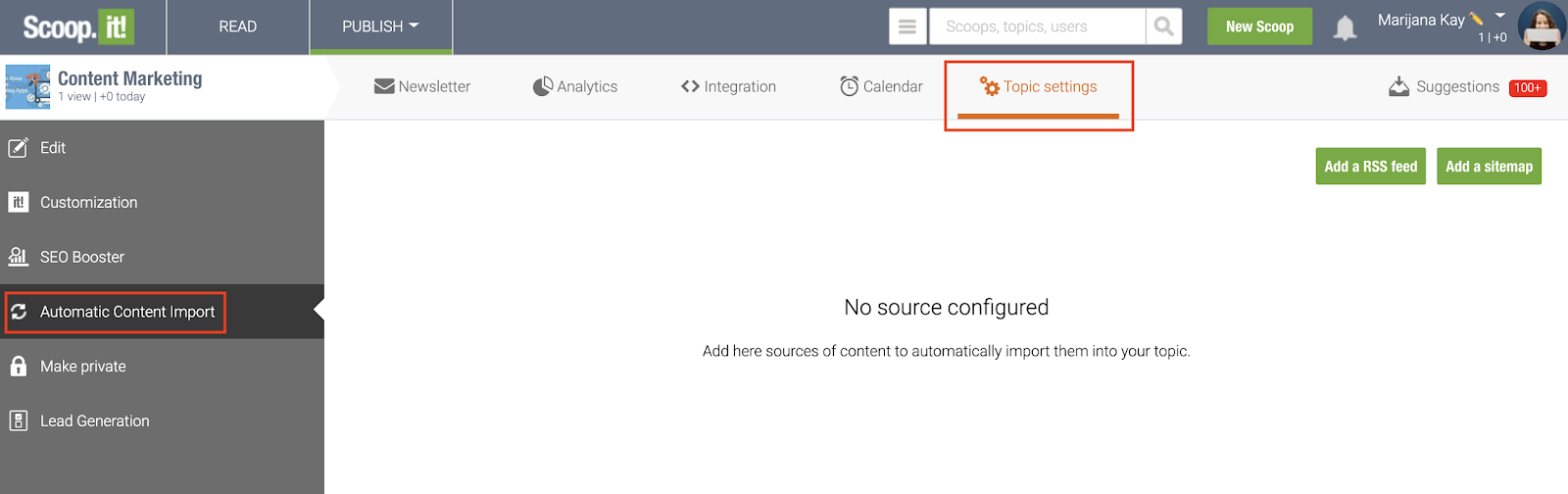Viewport: 1568px width, 494px height.
Task: Click the pencil icon beside Marijana Kay
Action: coord(1476,19)
